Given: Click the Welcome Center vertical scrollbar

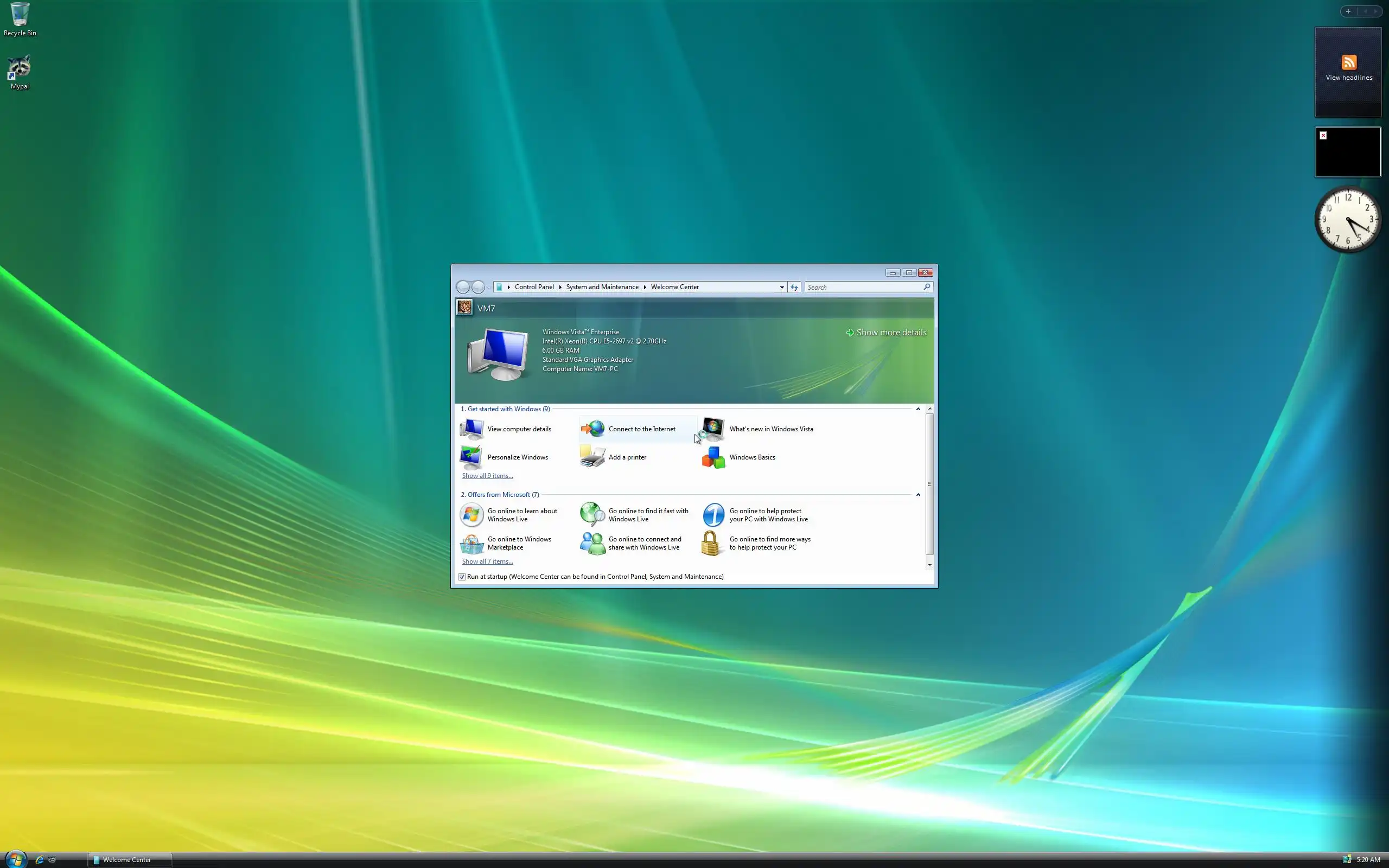Looking at the screenshot, I should [929, 483].
